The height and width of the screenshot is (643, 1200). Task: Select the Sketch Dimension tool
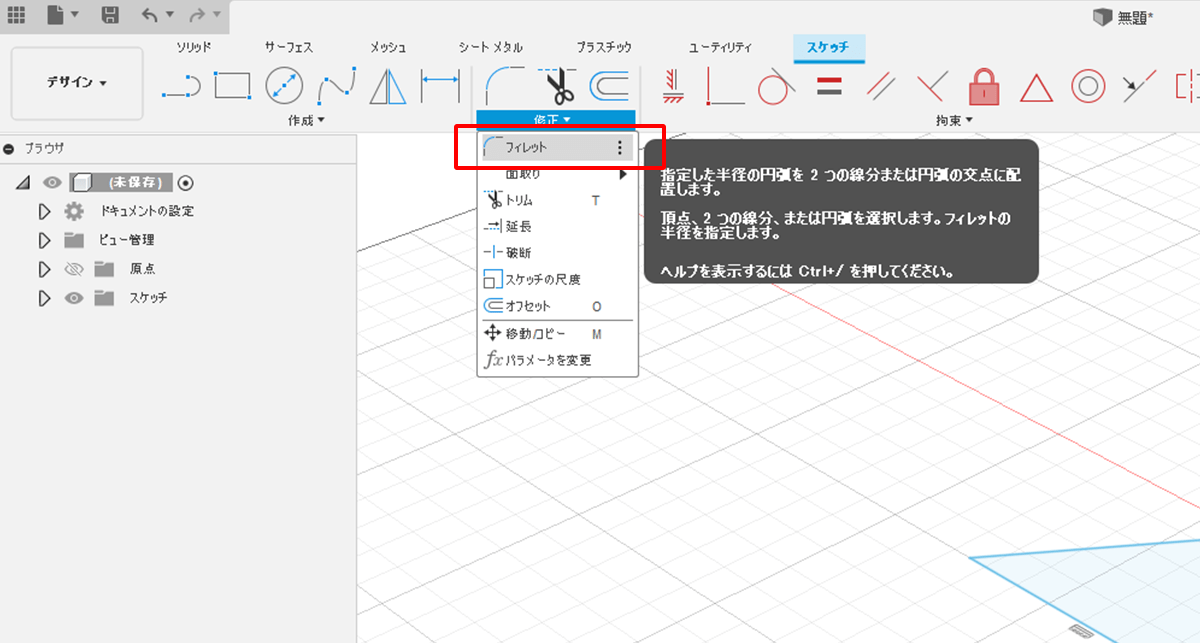tap(440, 86)
